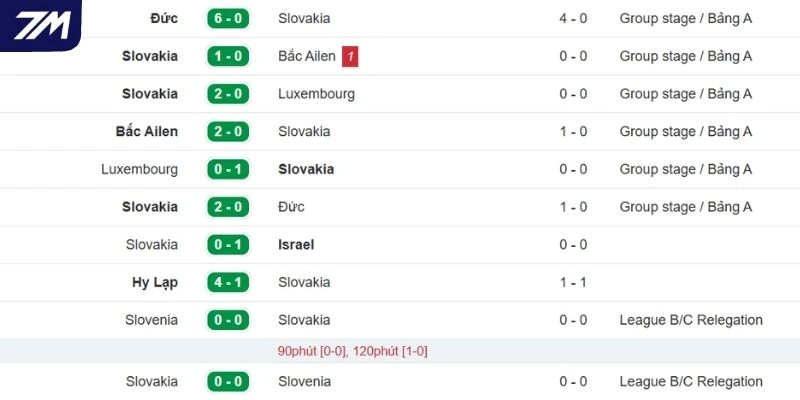Open the Luxembourg 0 - 1 Slovakia score

coord(228,169)
